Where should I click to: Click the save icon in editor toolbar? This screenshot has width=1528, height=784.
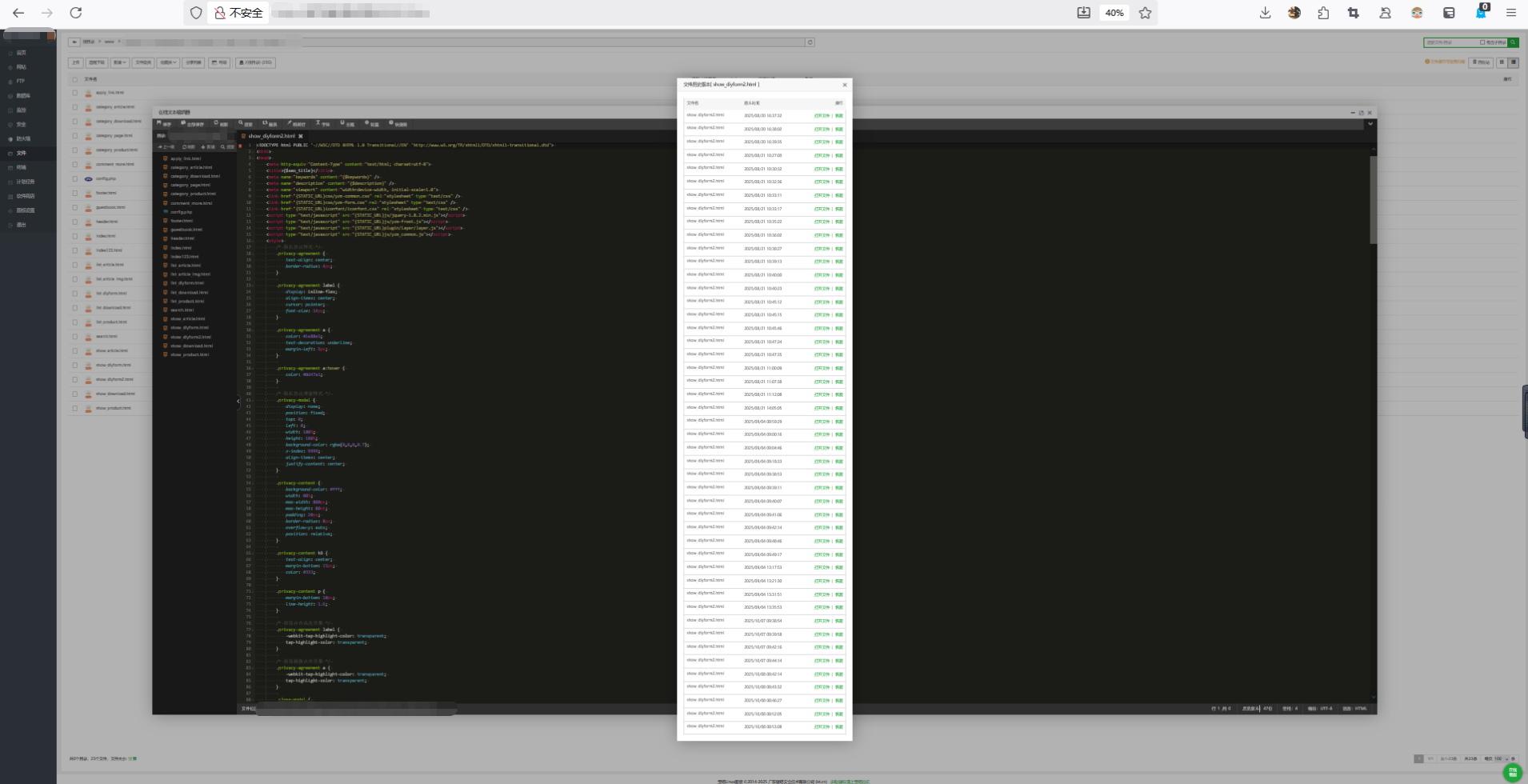click(x=164, y=124)
